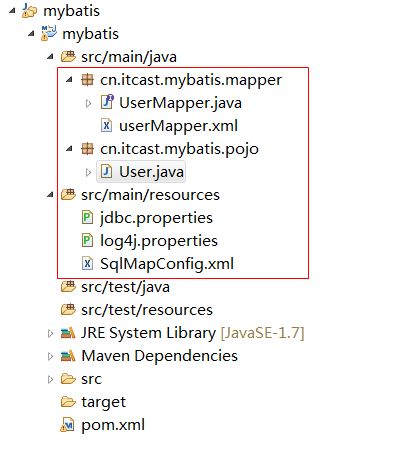Select the target folder label
Viewport: 393px width, 467px height.
point(103,403)
